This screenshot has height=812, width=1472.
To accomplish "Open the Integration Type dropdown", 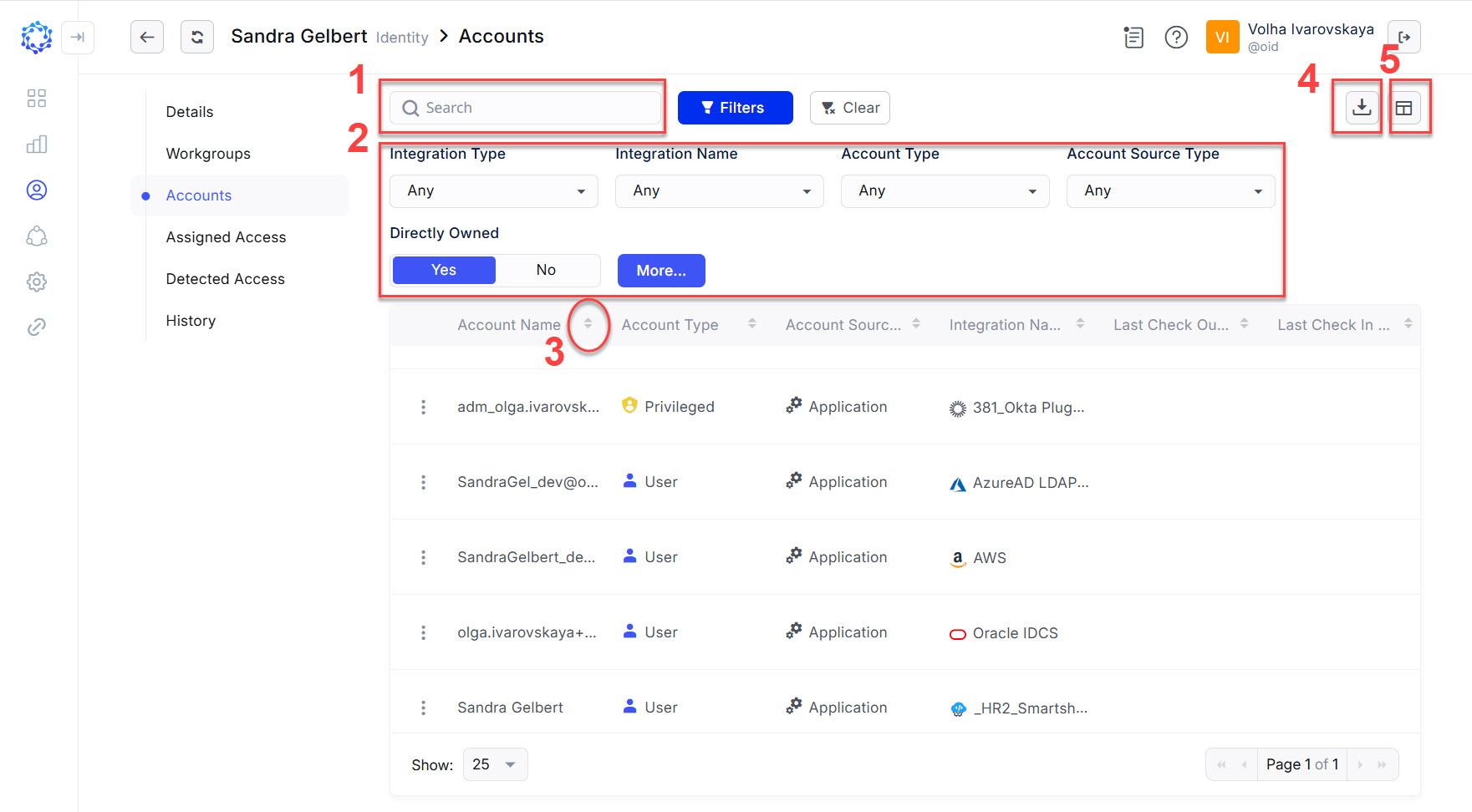I will [x=493, y=190].
